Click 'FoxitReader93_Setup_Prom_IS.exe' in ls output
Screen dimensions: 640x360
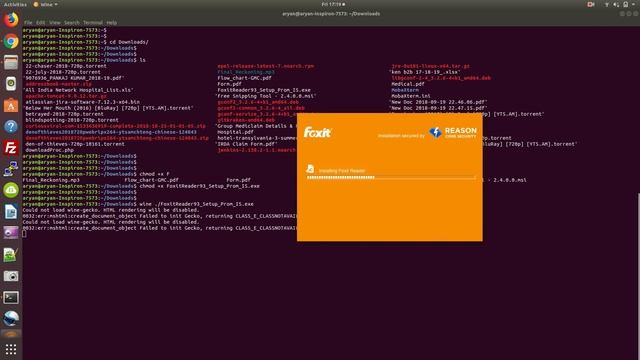[264, 90]
